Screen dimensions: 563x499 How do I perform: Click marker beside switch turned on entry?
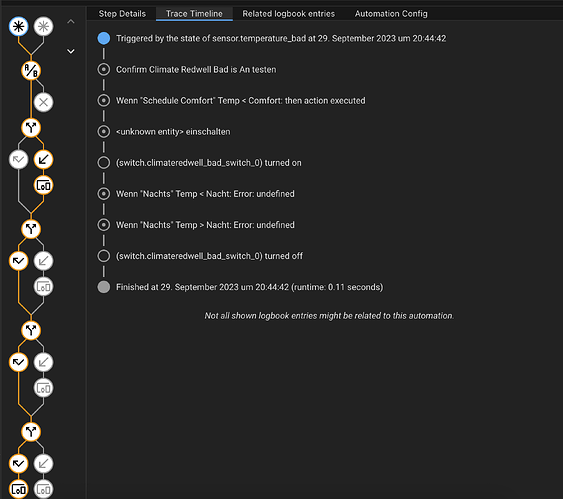(104, 163)
